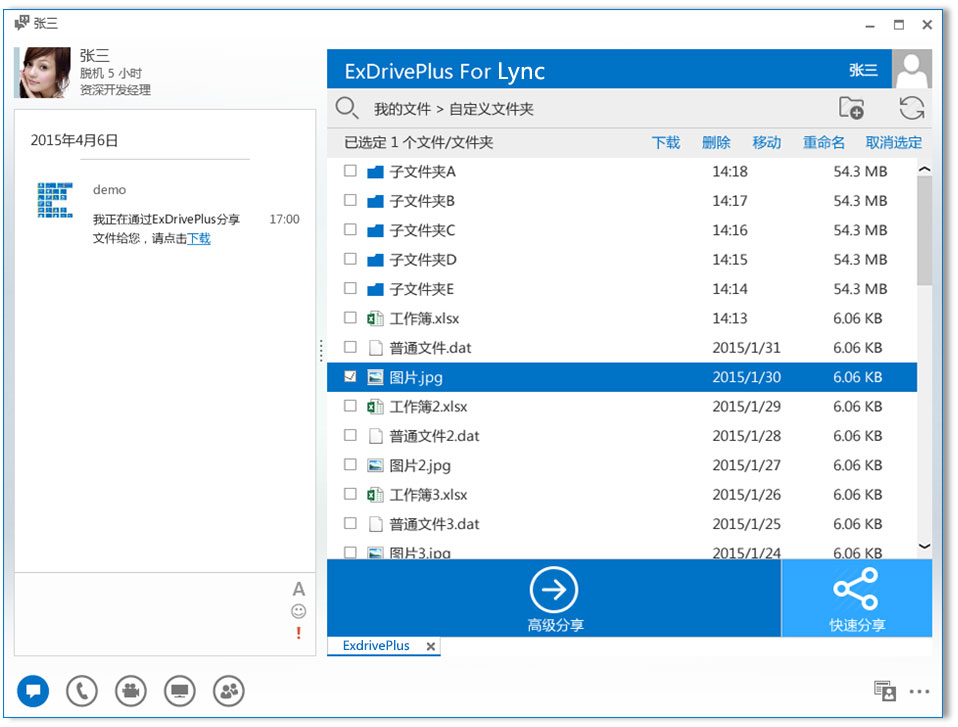Check the box for 普通文件.dat
This screenshot has width=958, height=727.
pyautogui.click(x=350, y=347)
